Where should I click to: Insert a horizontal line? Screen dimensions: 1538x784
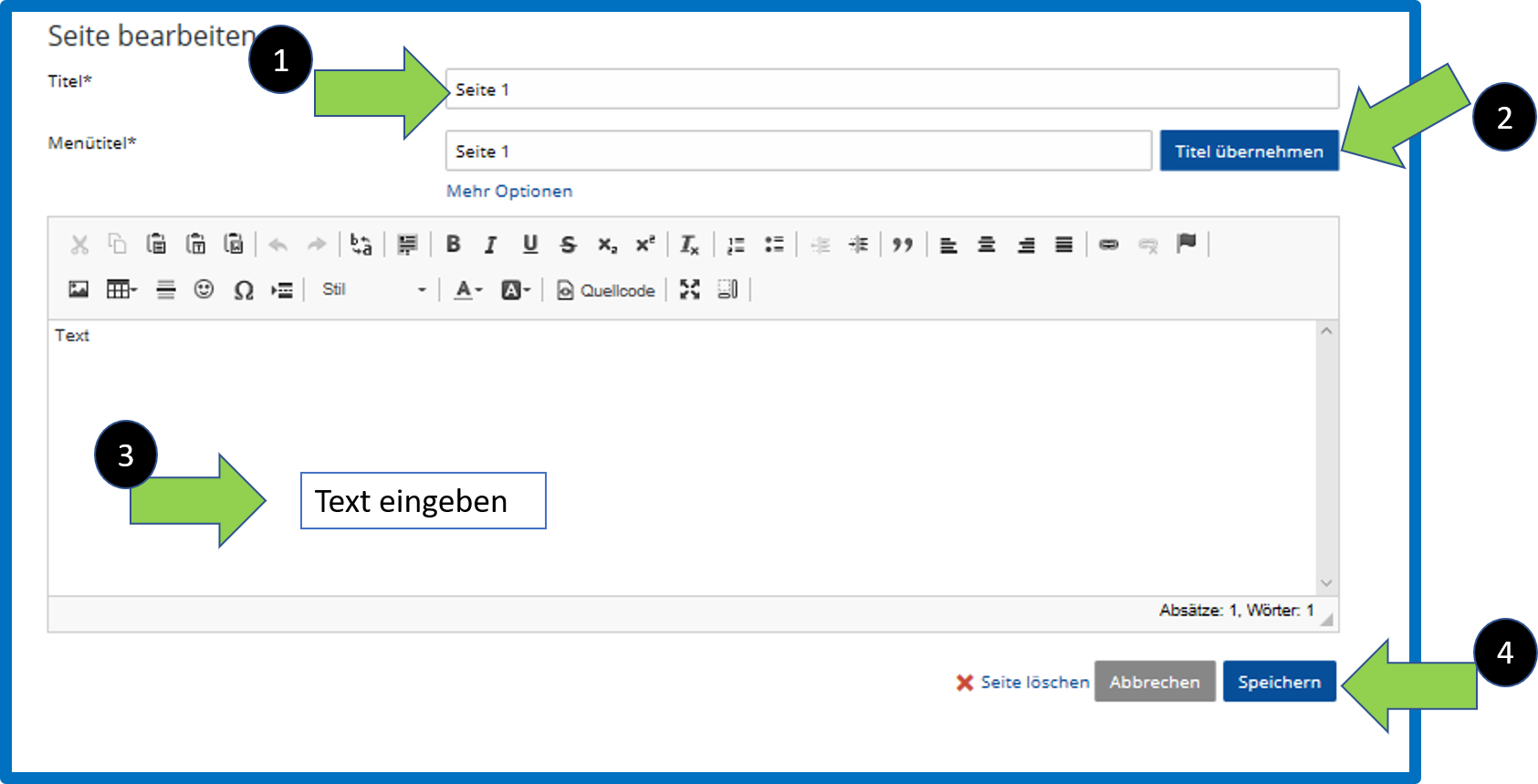tap(165, 290)
